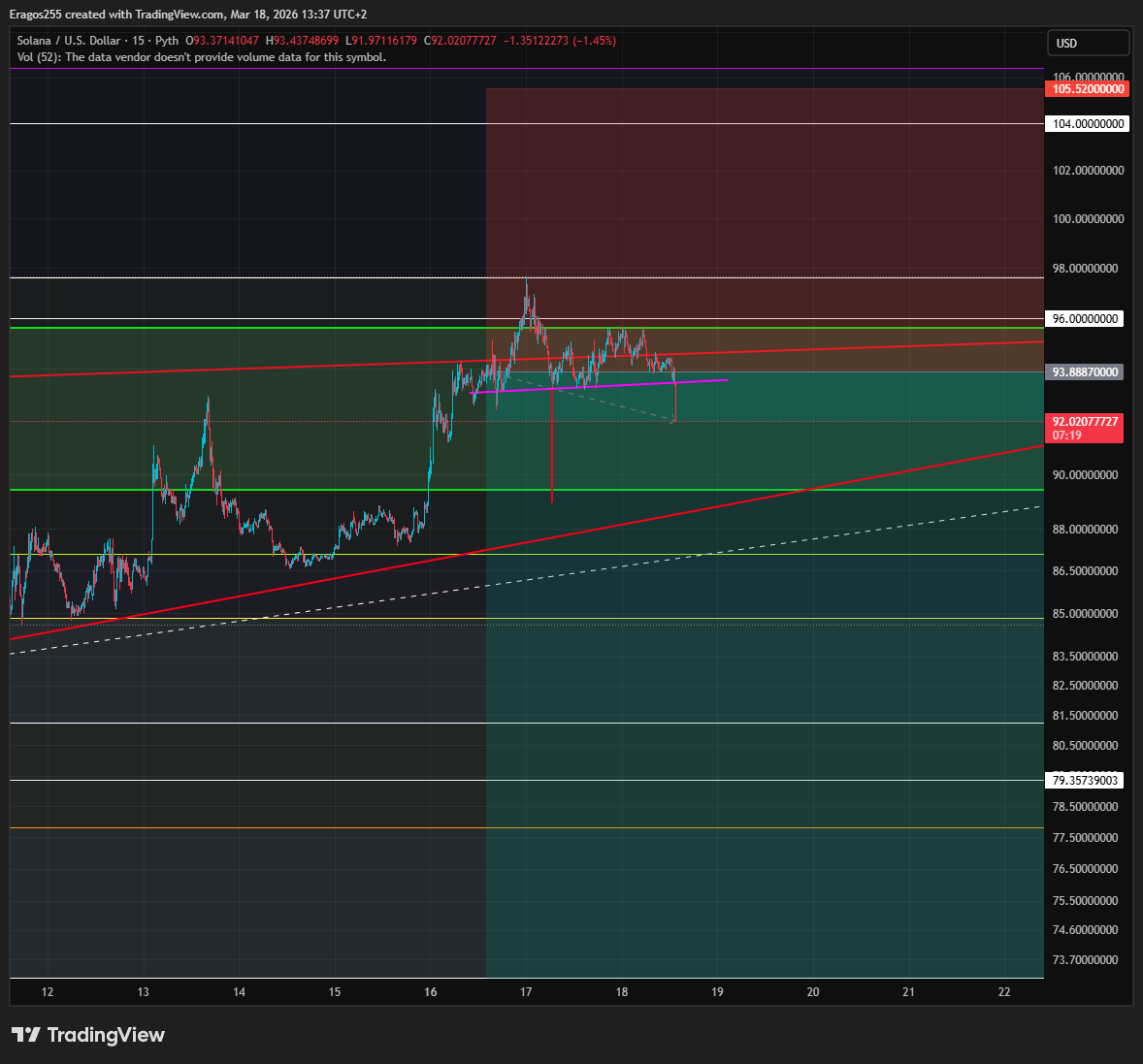The width and height of the screenshot is (1143, 1064).
Task: Click the 81.50000000 price scale value
Action: (1085, 716)
